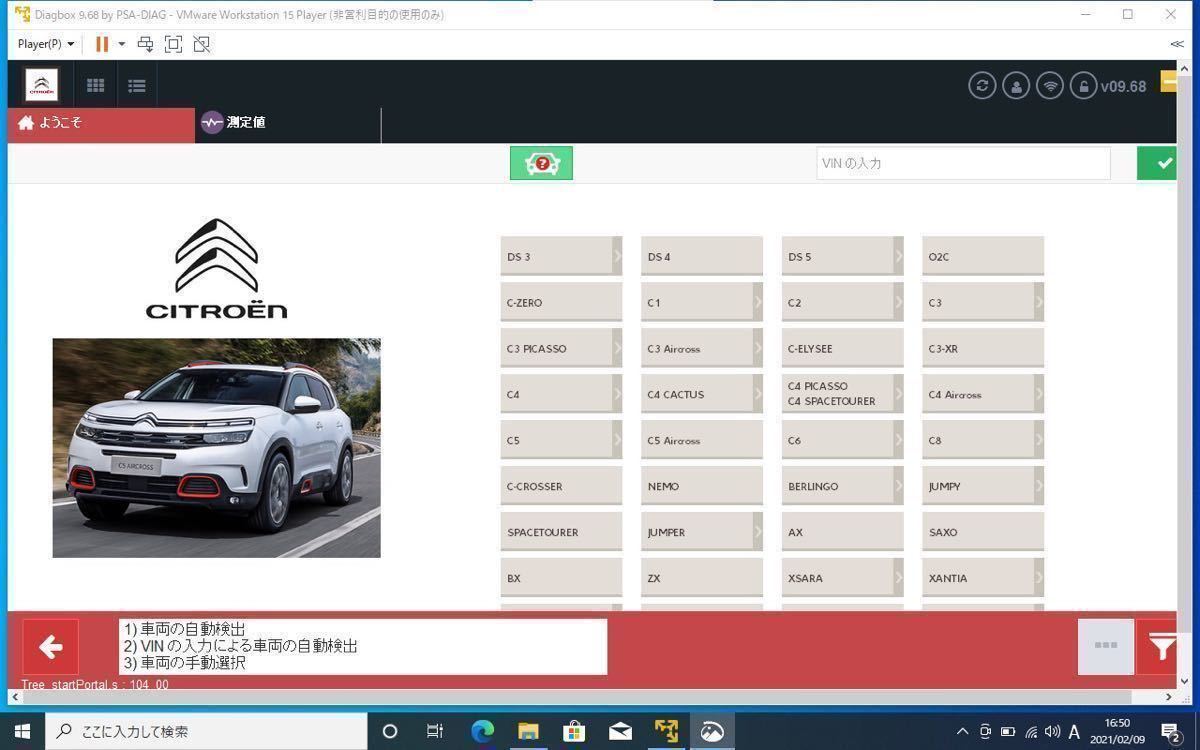Open the grid apps view icon
1200x750 pixels.
pos(96,86)
